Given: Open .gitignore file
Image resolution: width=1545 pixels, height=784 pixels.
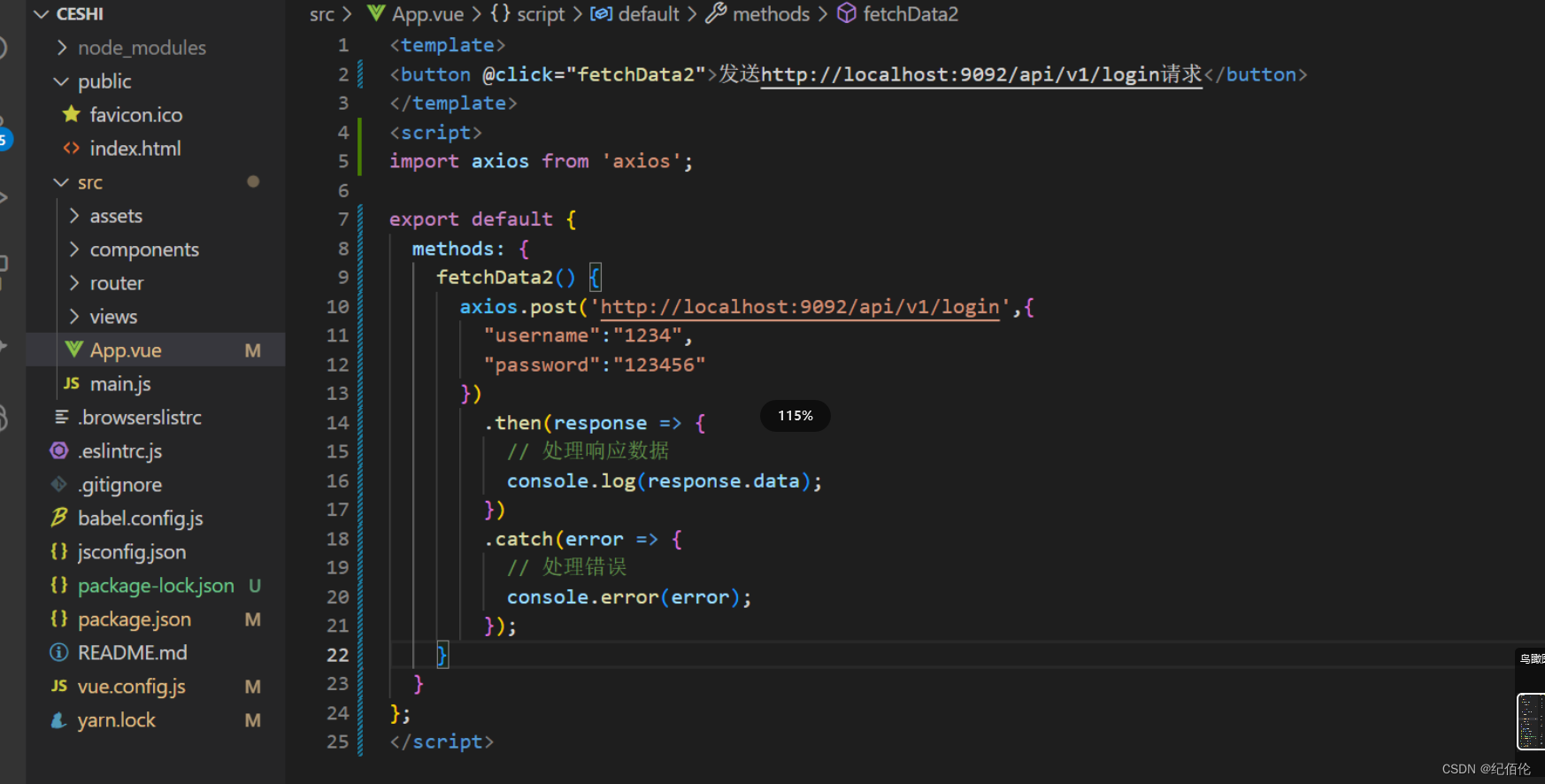Looking at the screenshot, I should coord(120,485).
